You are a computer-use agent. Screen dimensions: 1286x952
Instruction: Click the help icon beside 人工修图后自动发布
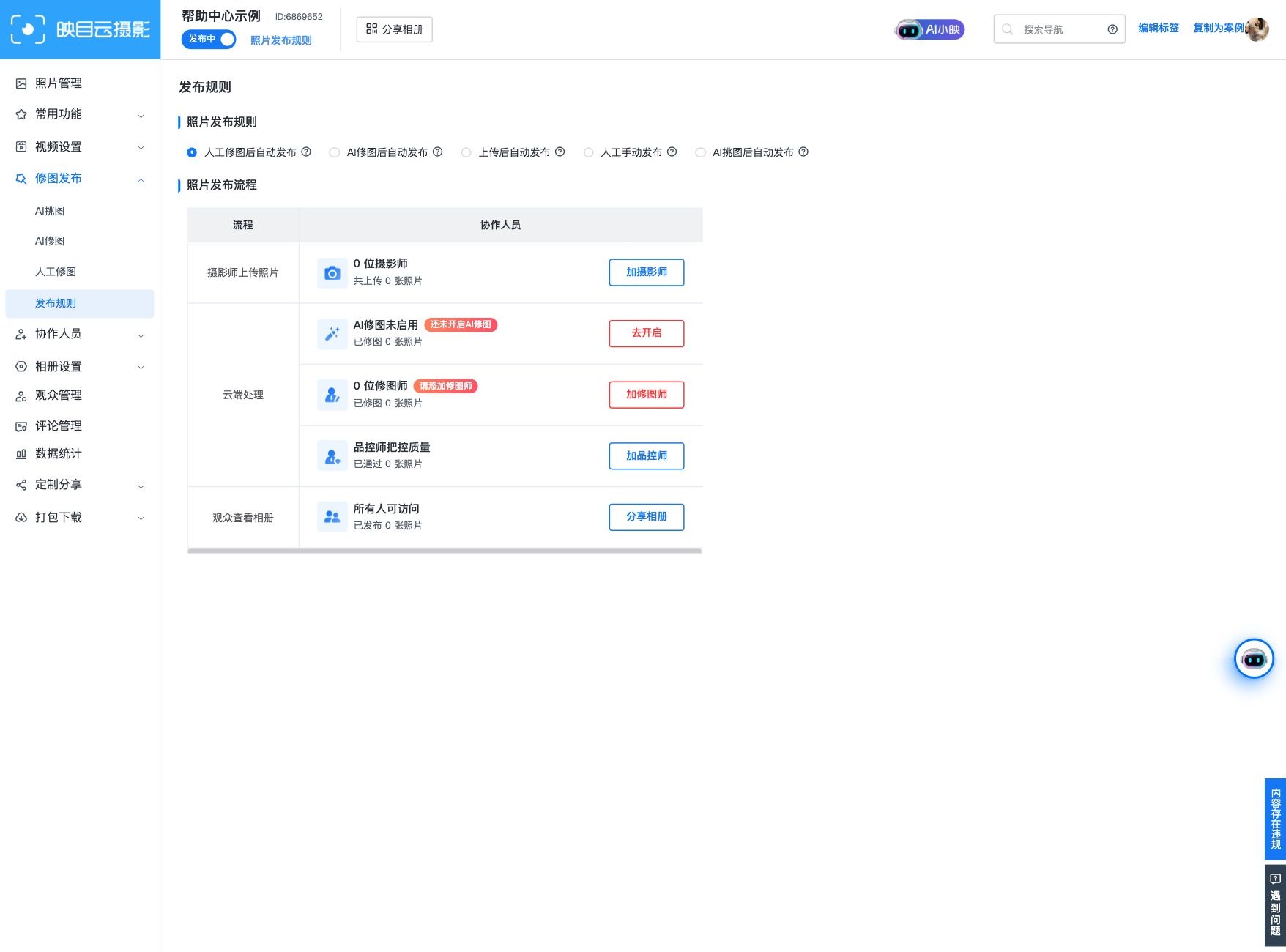pos(306,152)
